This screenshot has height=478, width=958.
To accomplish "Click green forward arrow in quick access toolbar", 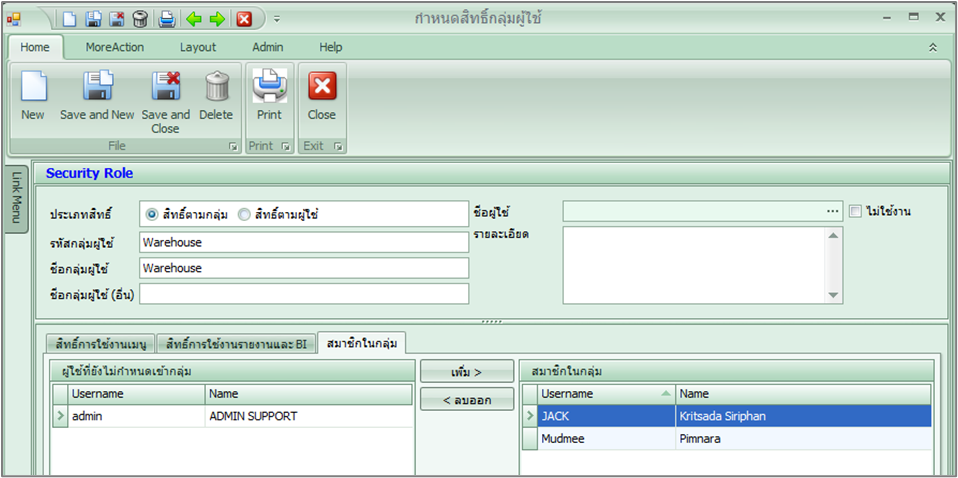I will coord(217,19).
